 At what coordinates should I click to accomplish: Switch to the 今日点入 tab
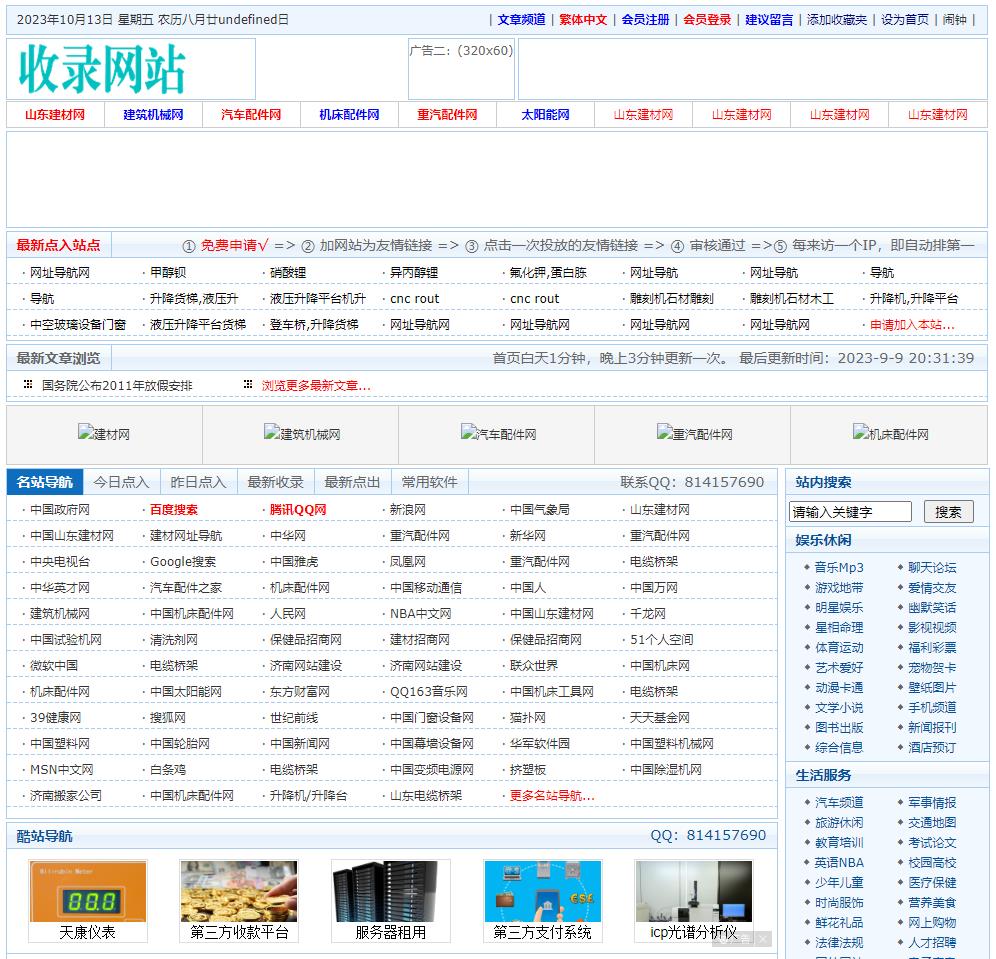(x=121, y=482)
